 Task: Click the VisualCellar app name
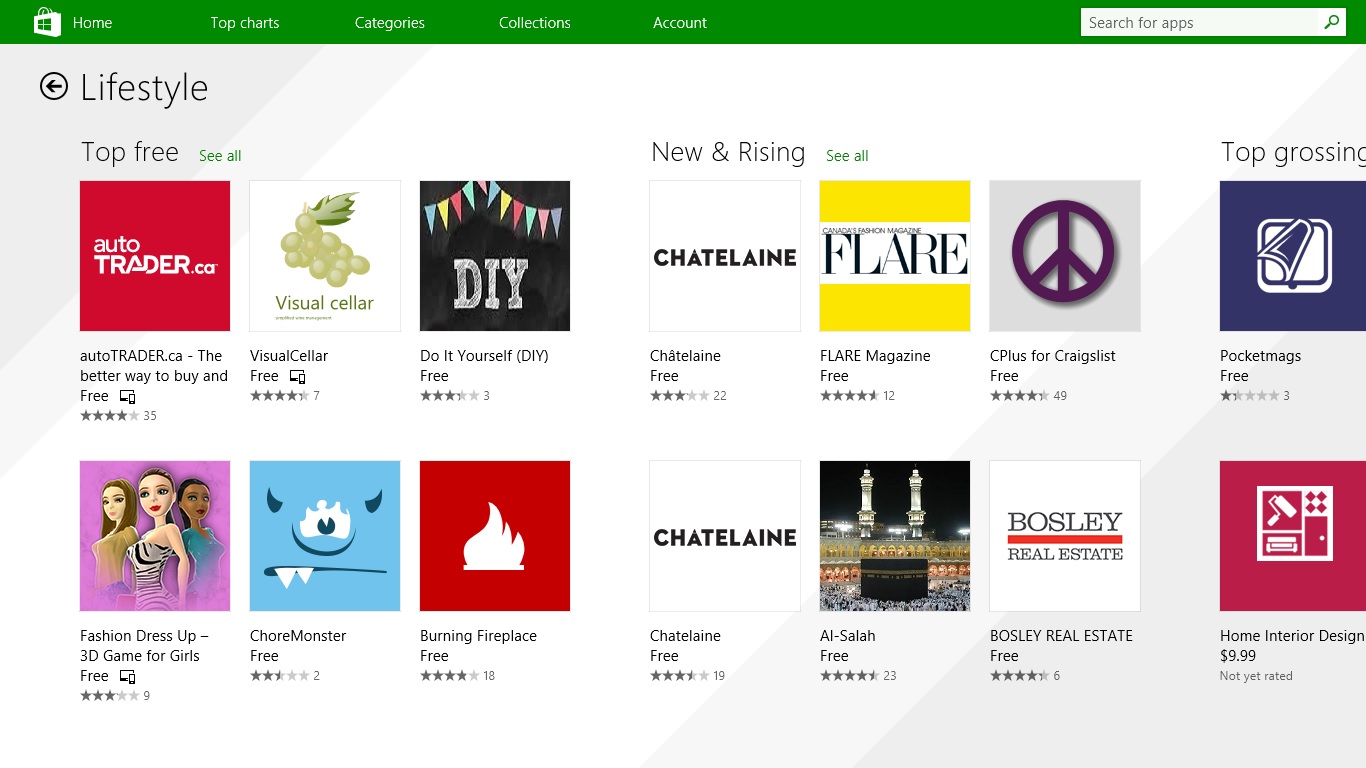[289, 356]
